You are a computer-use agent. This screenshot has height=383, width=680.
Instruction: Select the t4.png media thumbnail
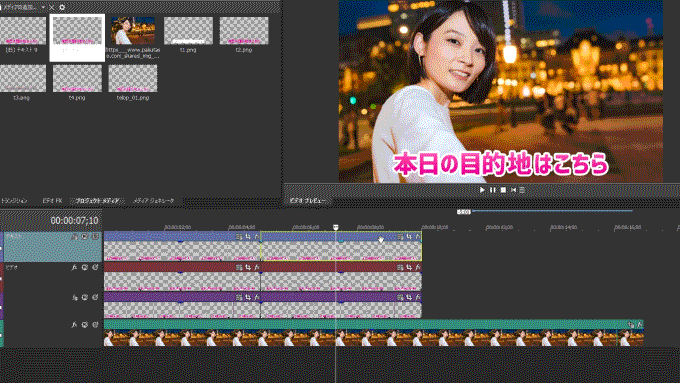tap(77, 78)
